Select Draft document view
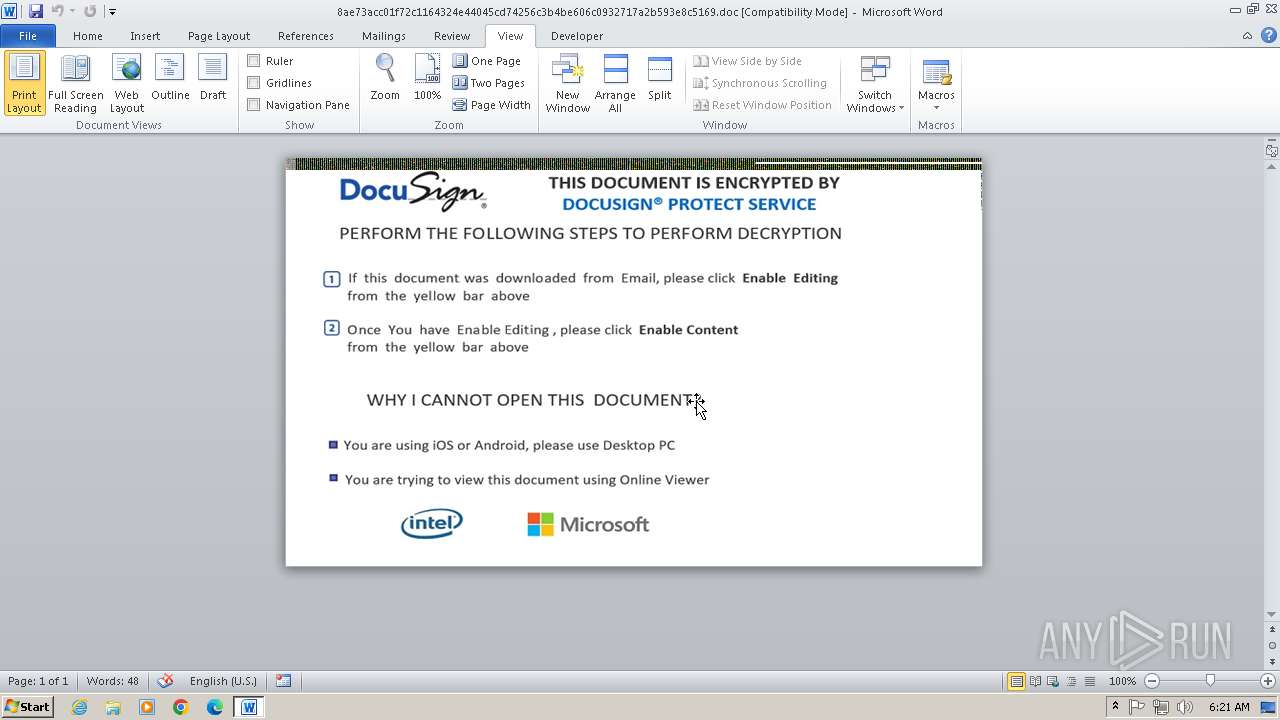 click(x=213, y=78)
